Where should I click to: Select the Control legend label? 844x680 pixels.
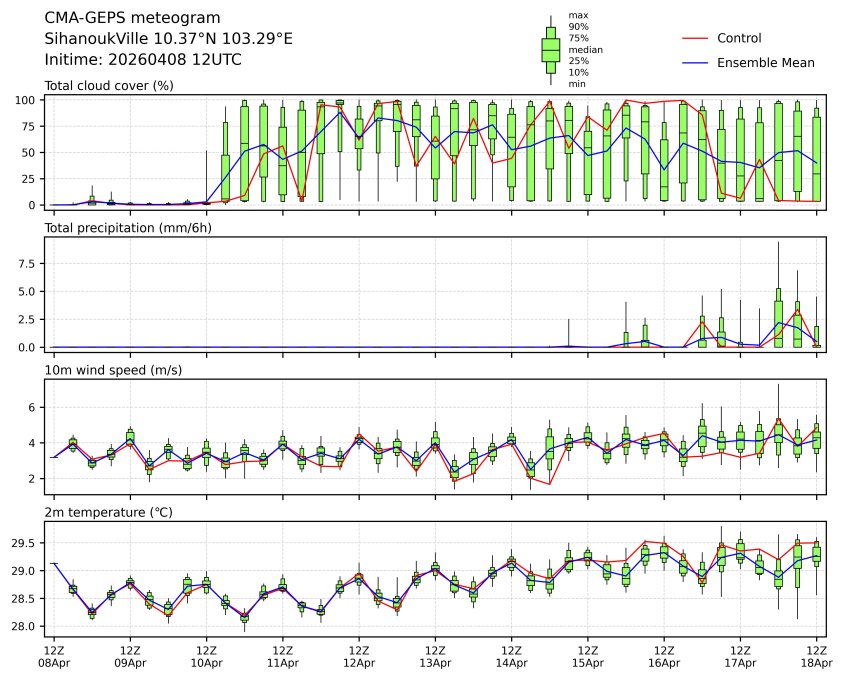(739, 38)
